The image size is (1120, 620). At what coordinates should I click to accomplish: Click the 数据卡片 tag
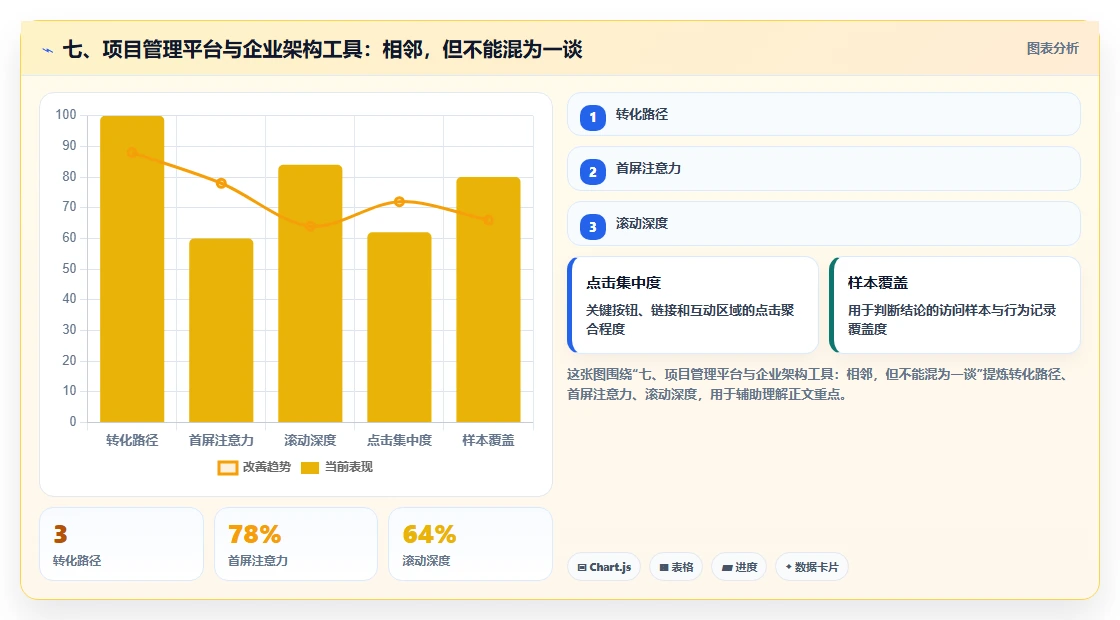pyautogui.click(x=811, y=567)
